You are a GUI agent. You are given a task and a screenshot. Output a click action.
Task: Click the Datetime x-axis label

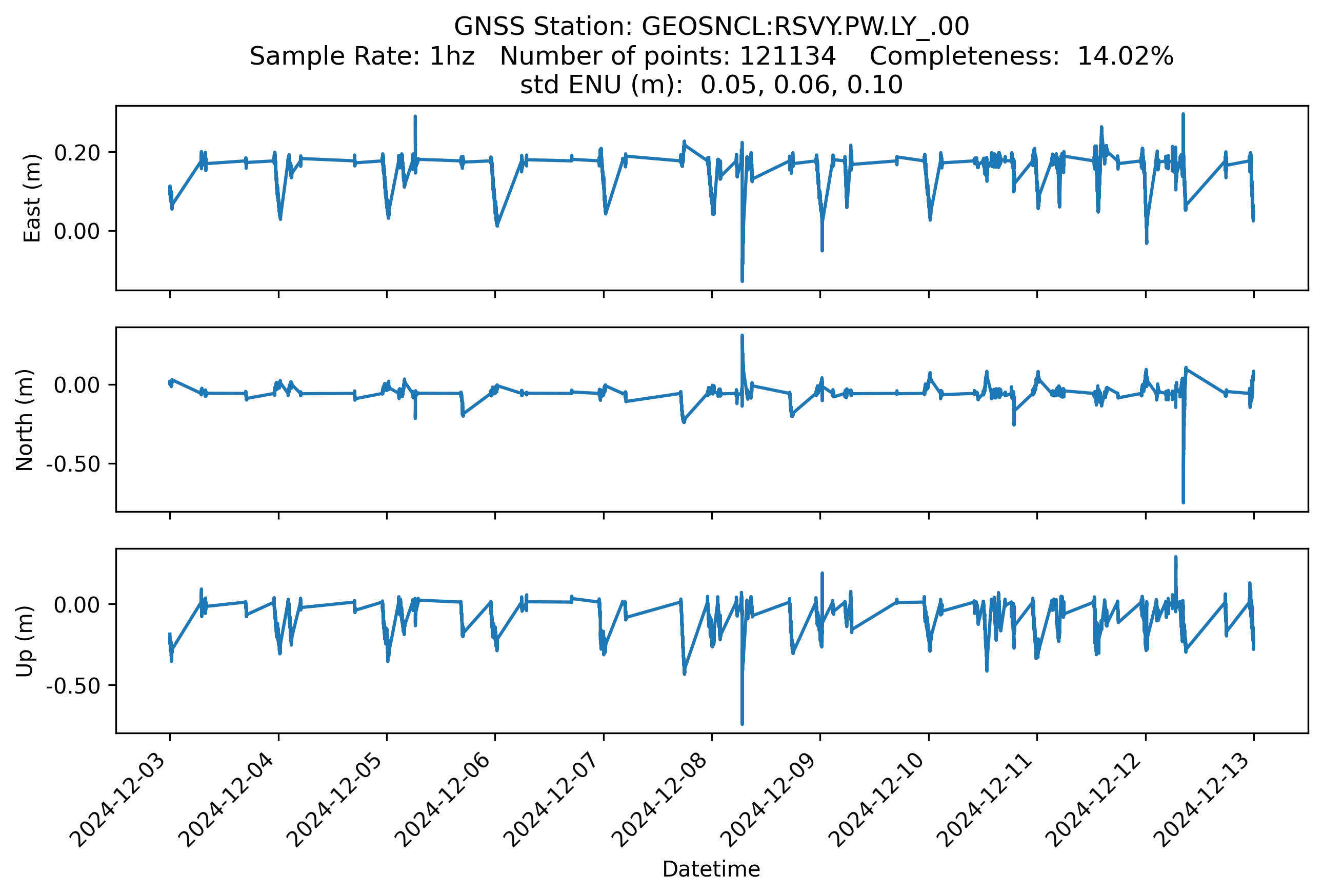pyautogui.click(x=711, y=869)
